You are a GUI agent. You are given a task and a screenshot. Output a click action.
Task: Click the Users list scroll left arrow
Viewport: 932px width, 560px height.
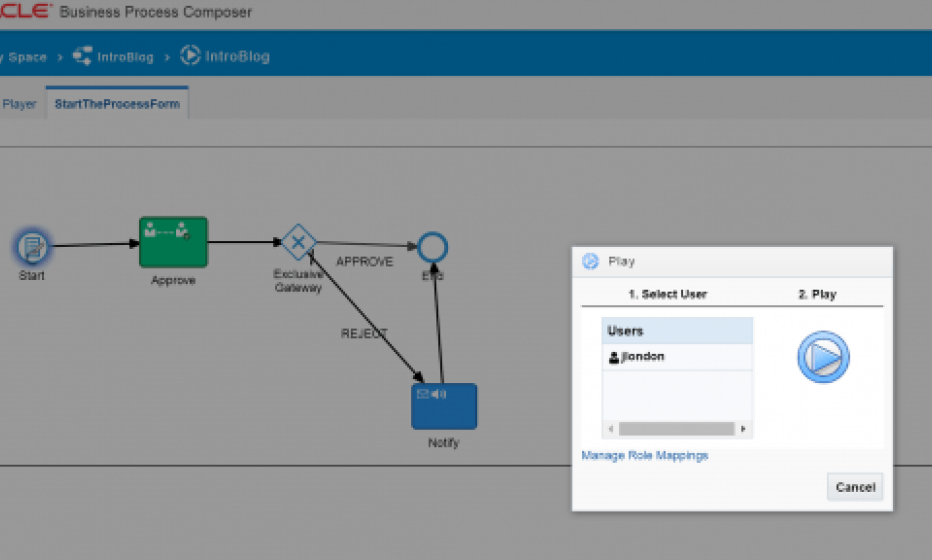tap(610, 429)
